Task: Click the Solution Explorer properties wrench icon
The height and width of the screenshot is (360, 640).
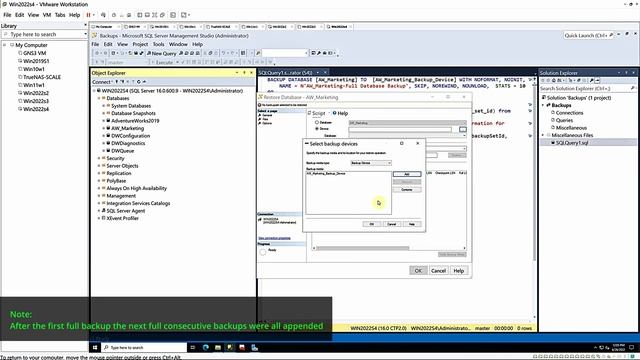Action: [x=591, y=81]
